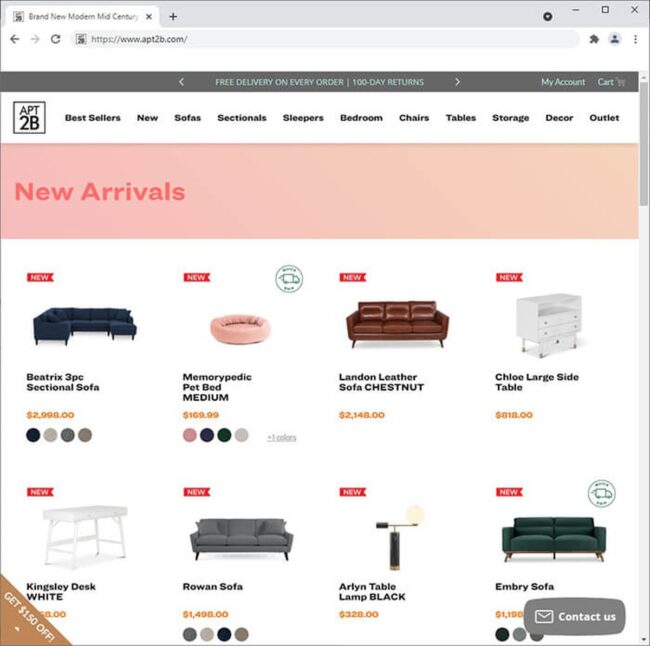Click quick ship truck badge on Pet Bed

(x=289, y=278)
